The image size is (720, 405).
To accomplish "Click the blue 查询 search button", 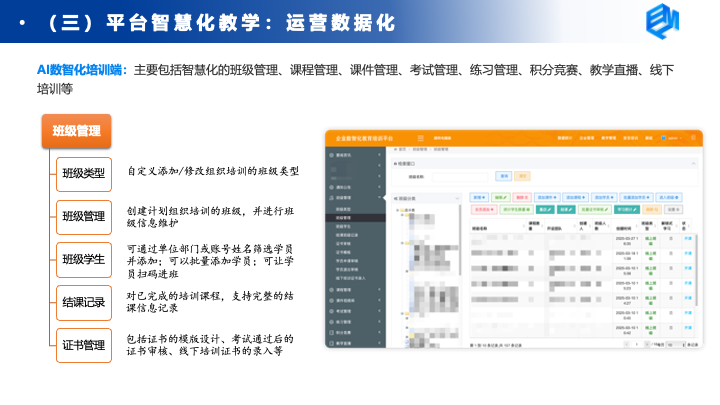I will [504, 176].
